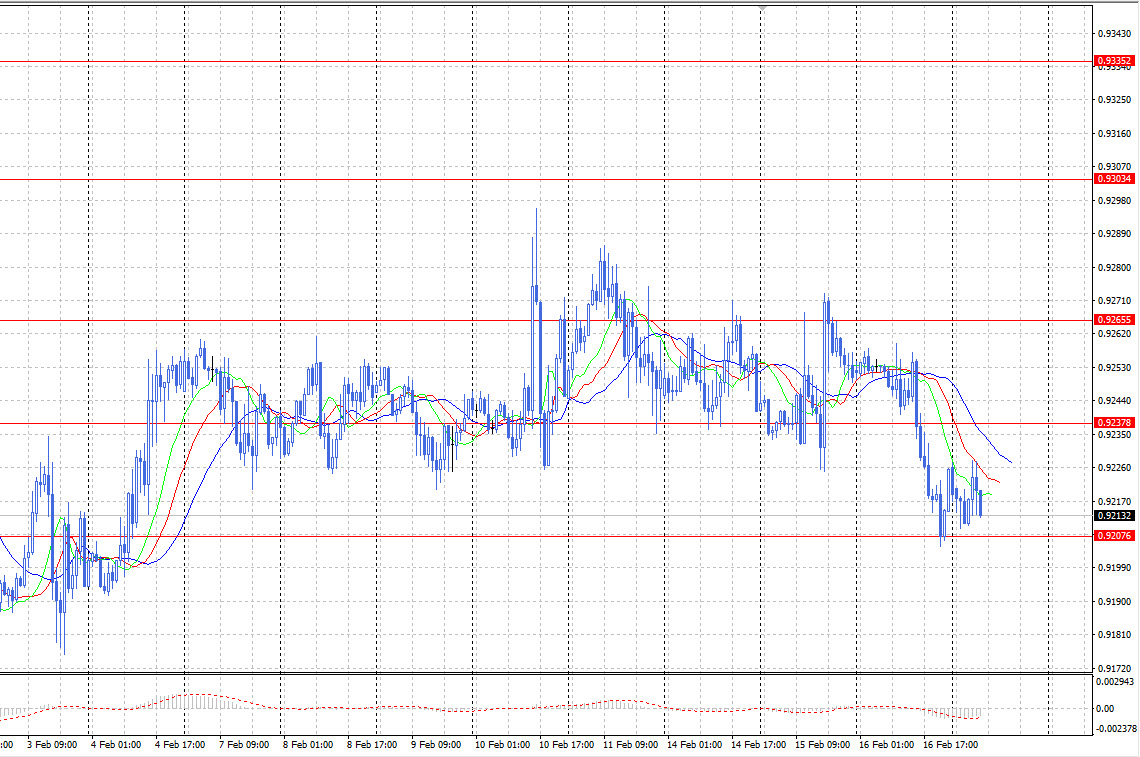Click the 0.92710 value on price scale

[1114, 300]
